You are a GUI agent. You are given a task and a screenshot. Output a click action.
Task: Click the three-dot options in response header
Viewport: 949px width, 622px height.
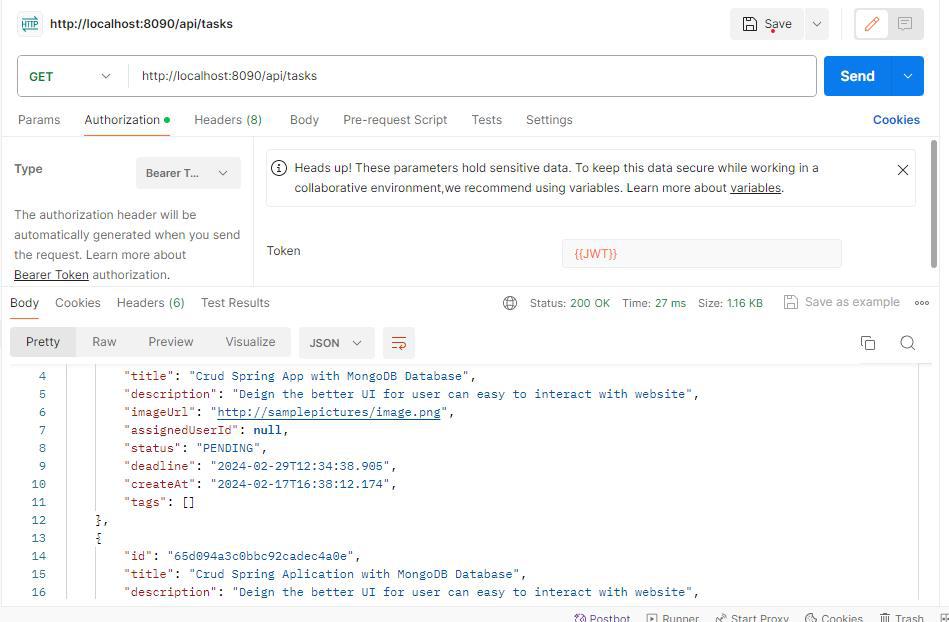pos(921,302)
